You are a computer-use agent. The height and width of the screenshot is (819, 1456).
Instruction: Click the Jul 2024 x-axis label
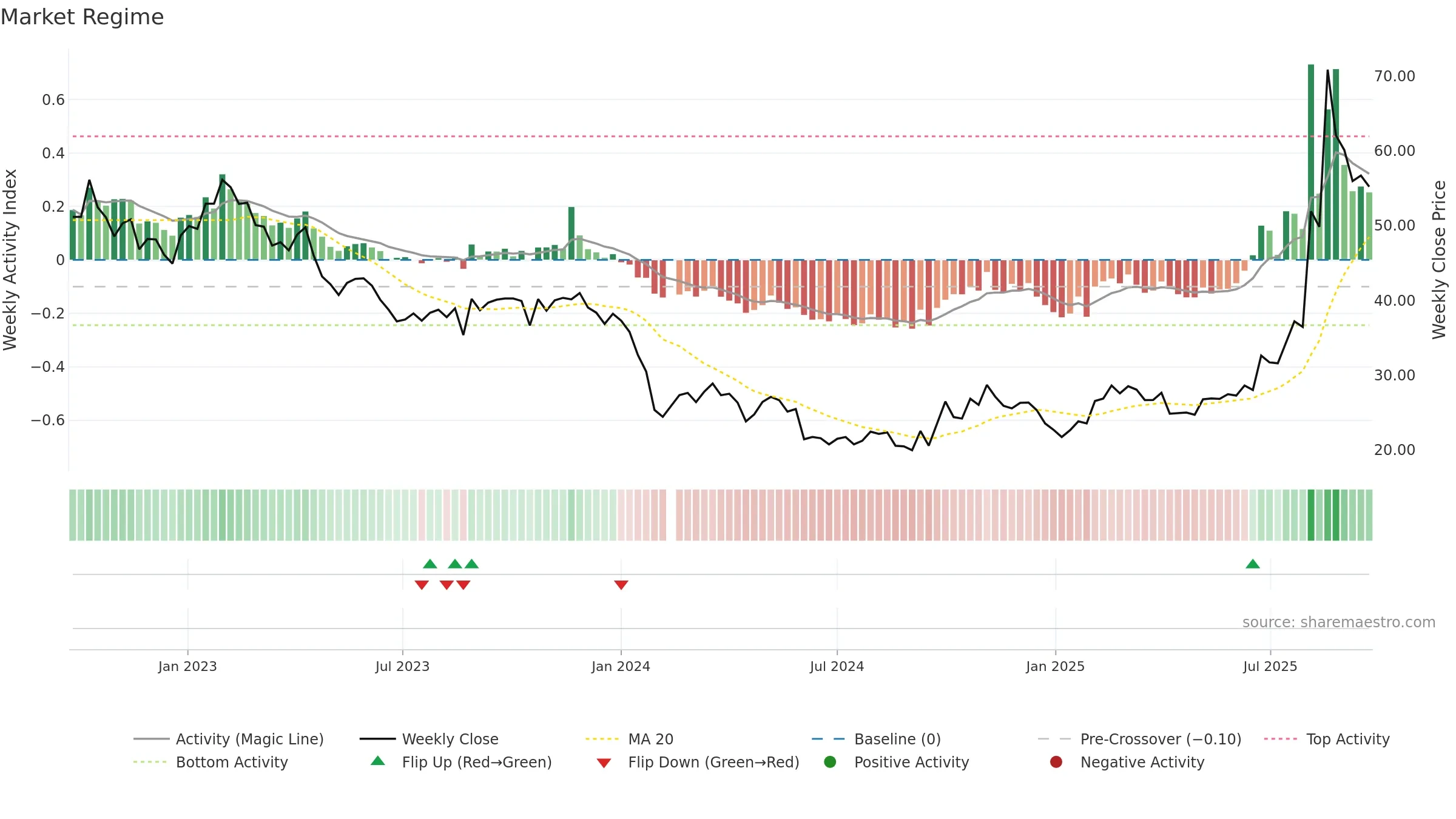click(837, 666)
